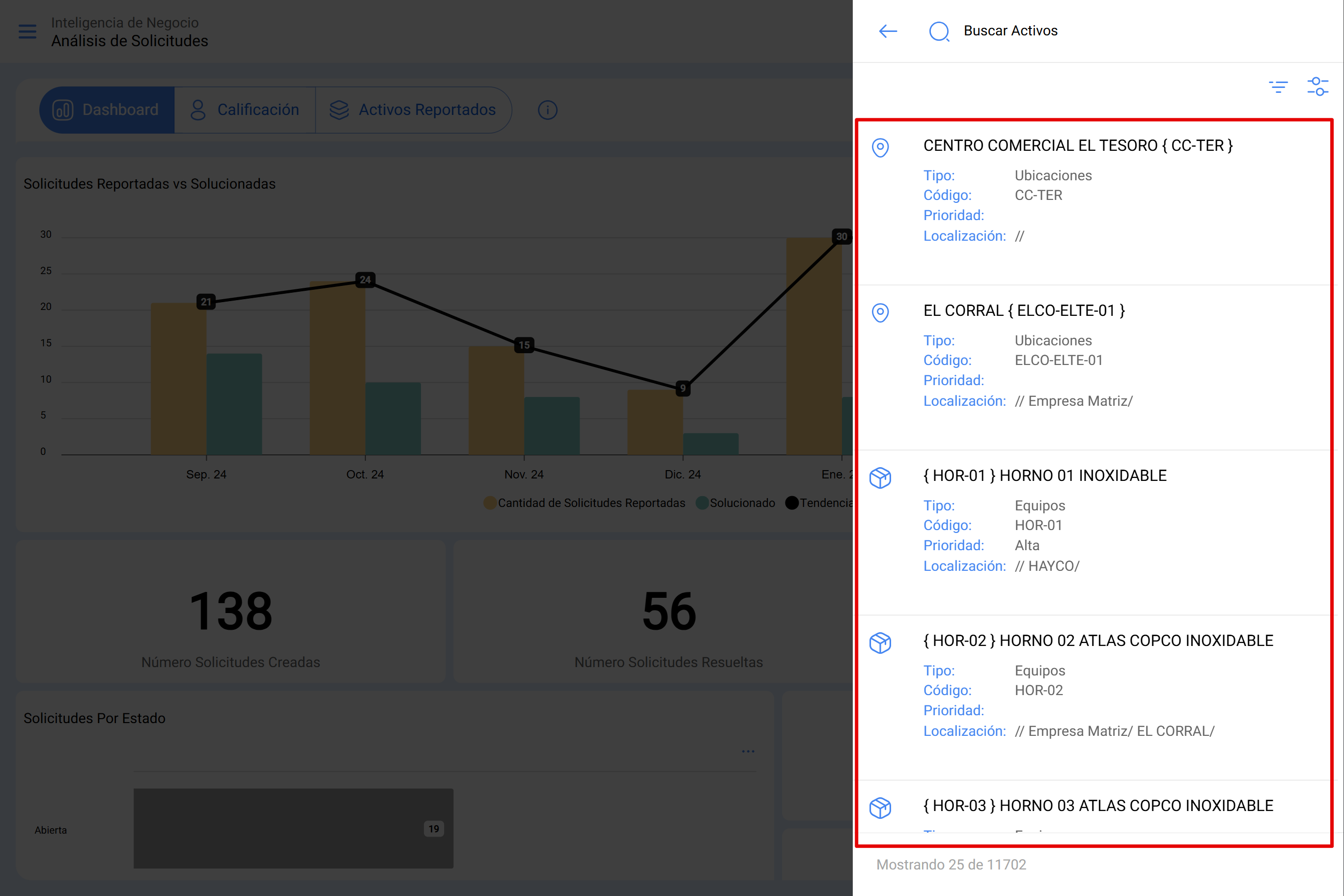Go back with the arrow in Buscar Activos panel
Viewport: 1344px width, 896px height.
pyautogui.click(x=888, y=31)
